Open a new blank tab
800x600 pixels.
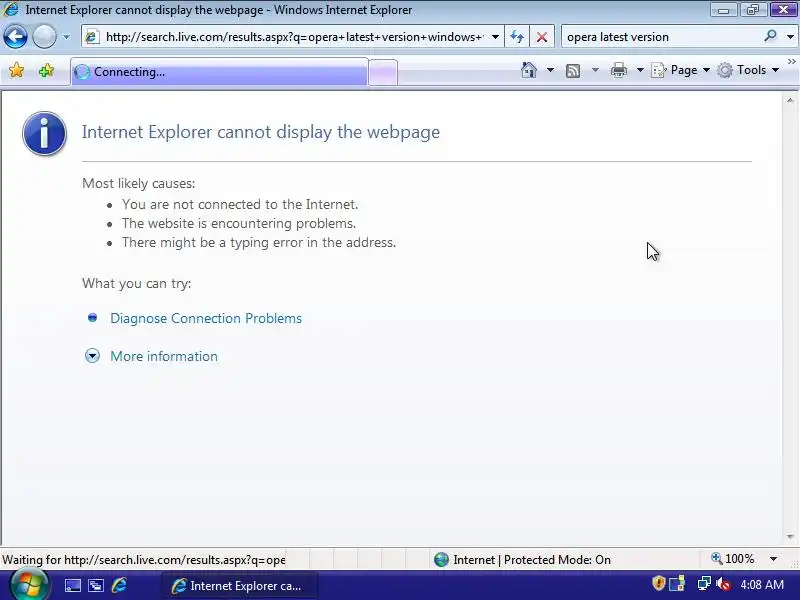click(383, 72)
